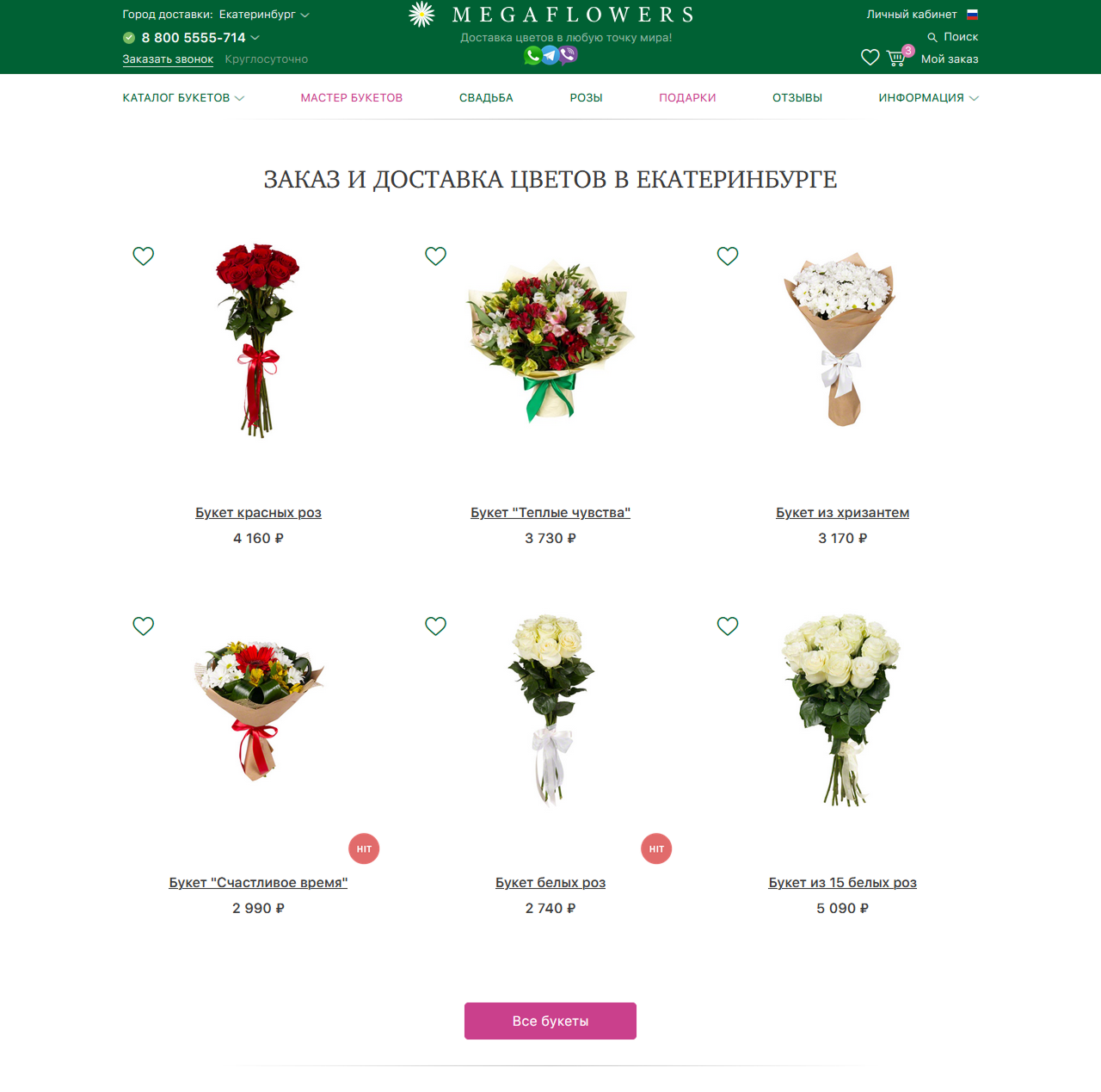Click Заказать звонок link

pyautogui.click(x=168, y=59)
